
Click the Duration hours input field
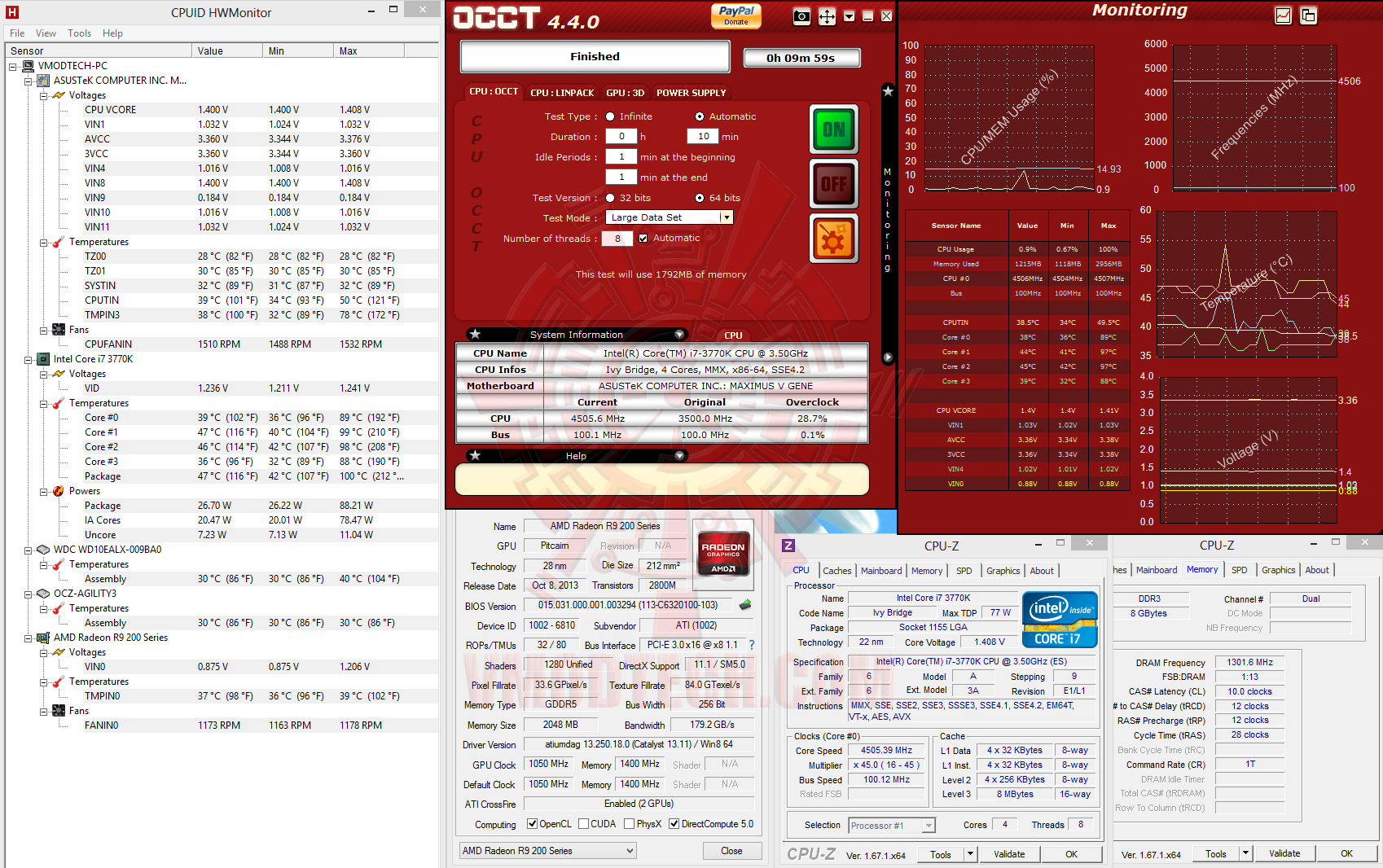[x=621, y=137]
